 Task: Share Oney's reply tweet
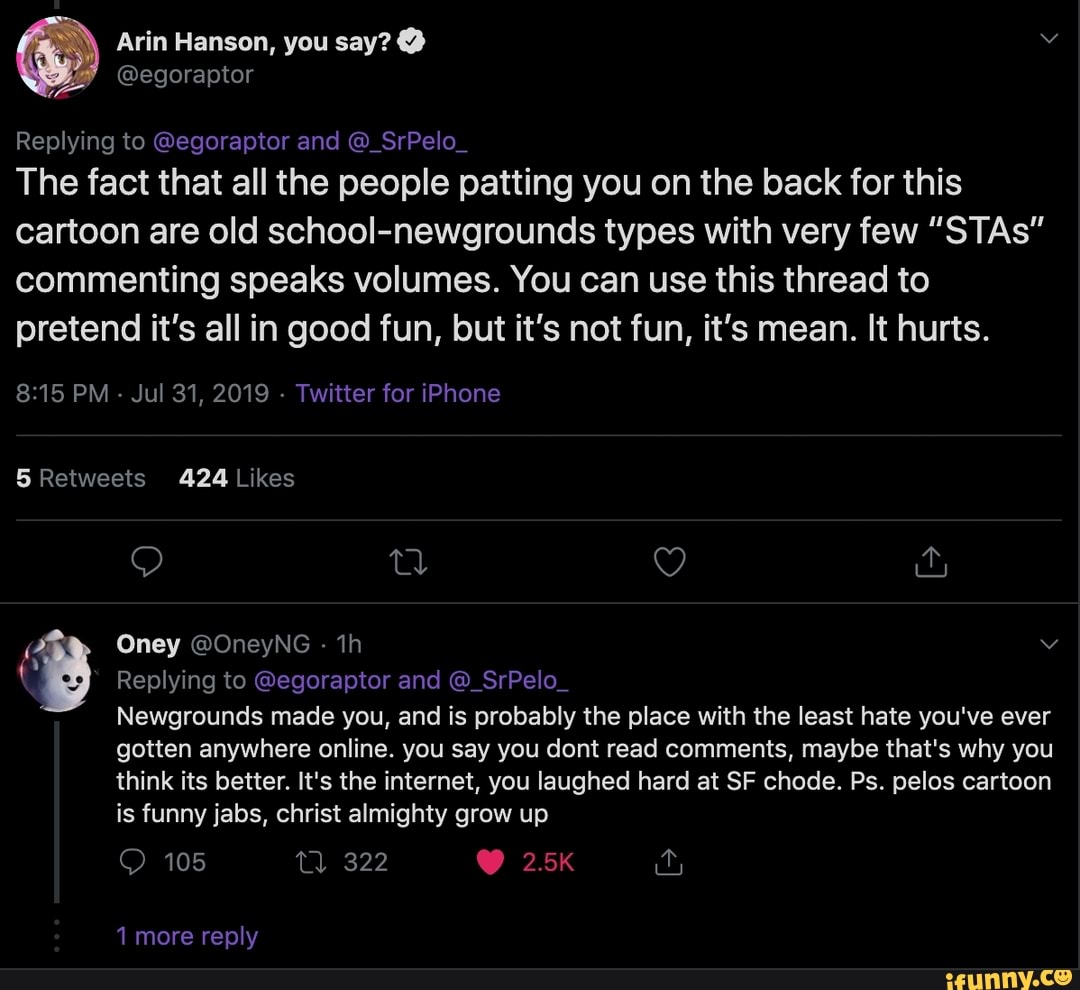coord(668,862)
